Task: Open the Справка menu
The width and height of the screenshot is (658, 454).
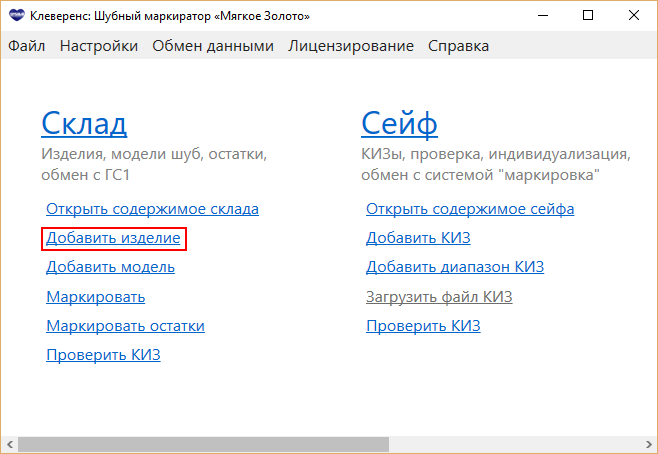Action: pyautogui.click(x=458, y=46)
